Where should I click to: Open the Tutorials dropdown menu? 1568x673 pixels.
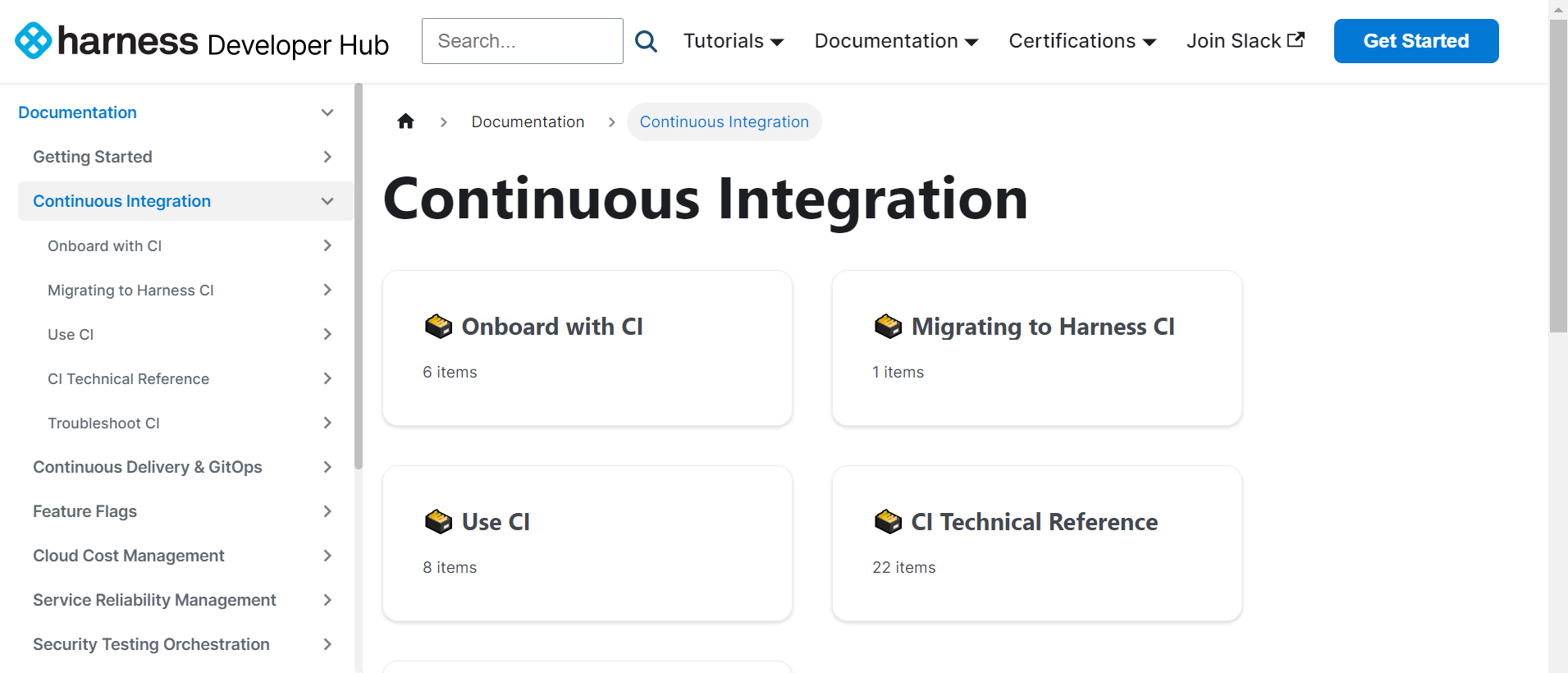click(x=734, y=41)
